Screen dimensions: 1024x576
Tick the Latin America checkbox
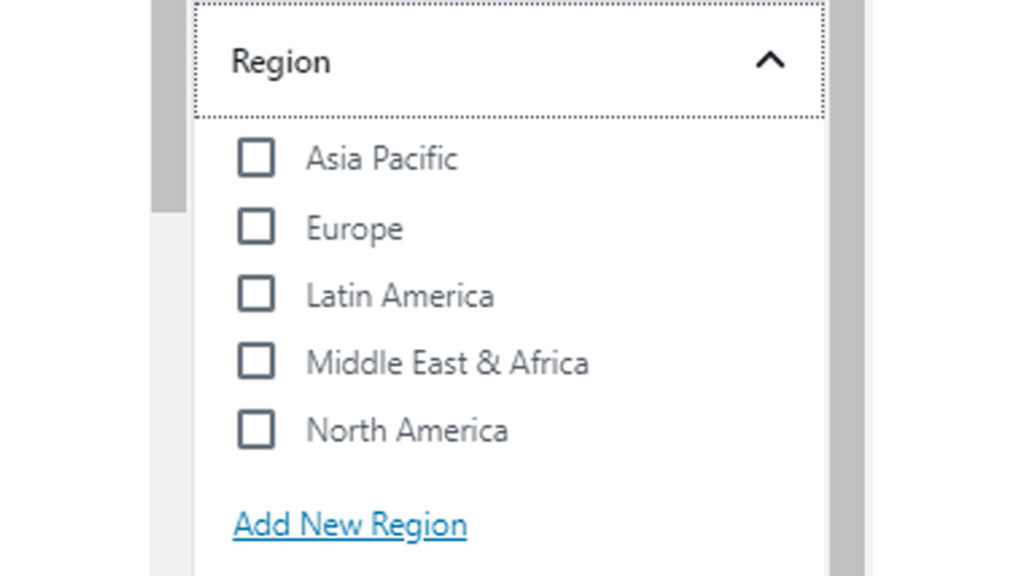pyautogui.click(x=256, y=295)
